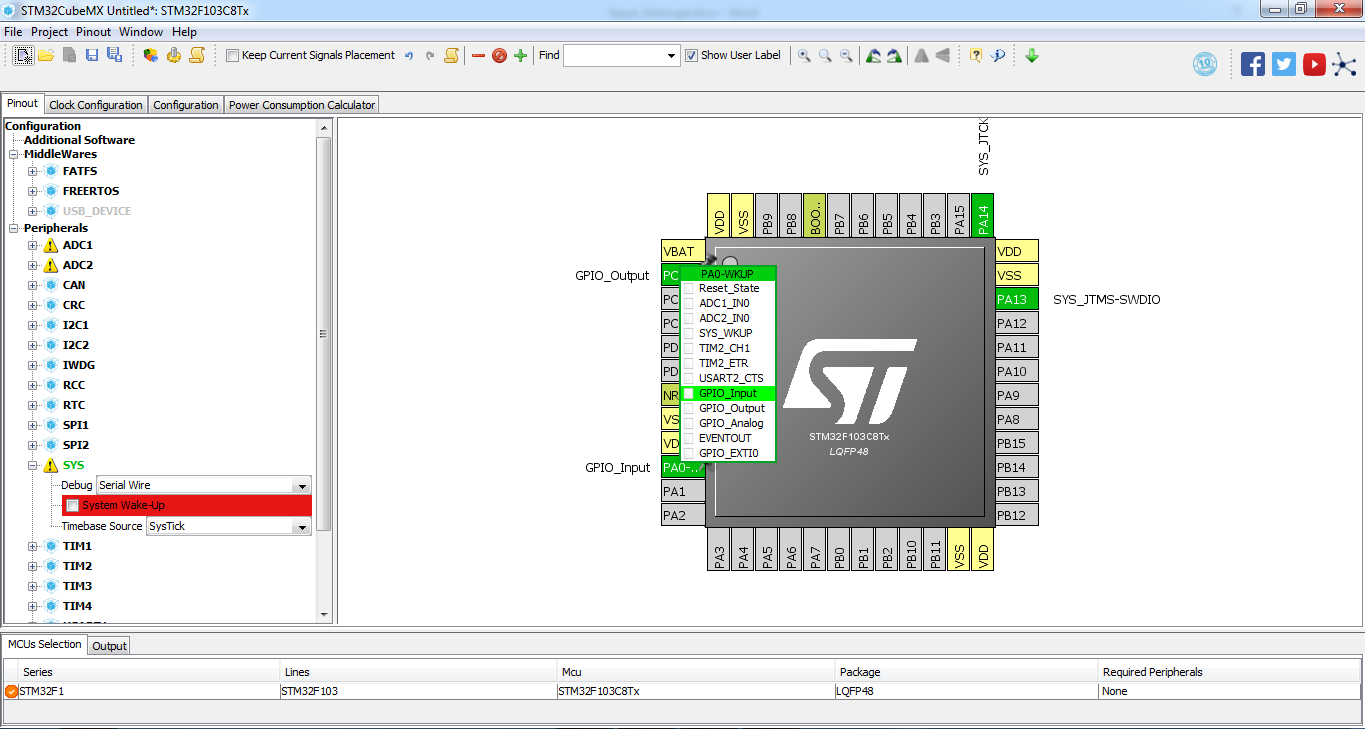
Task: Enable Keep Current Signals Placement checkbox
Action: 233,55
